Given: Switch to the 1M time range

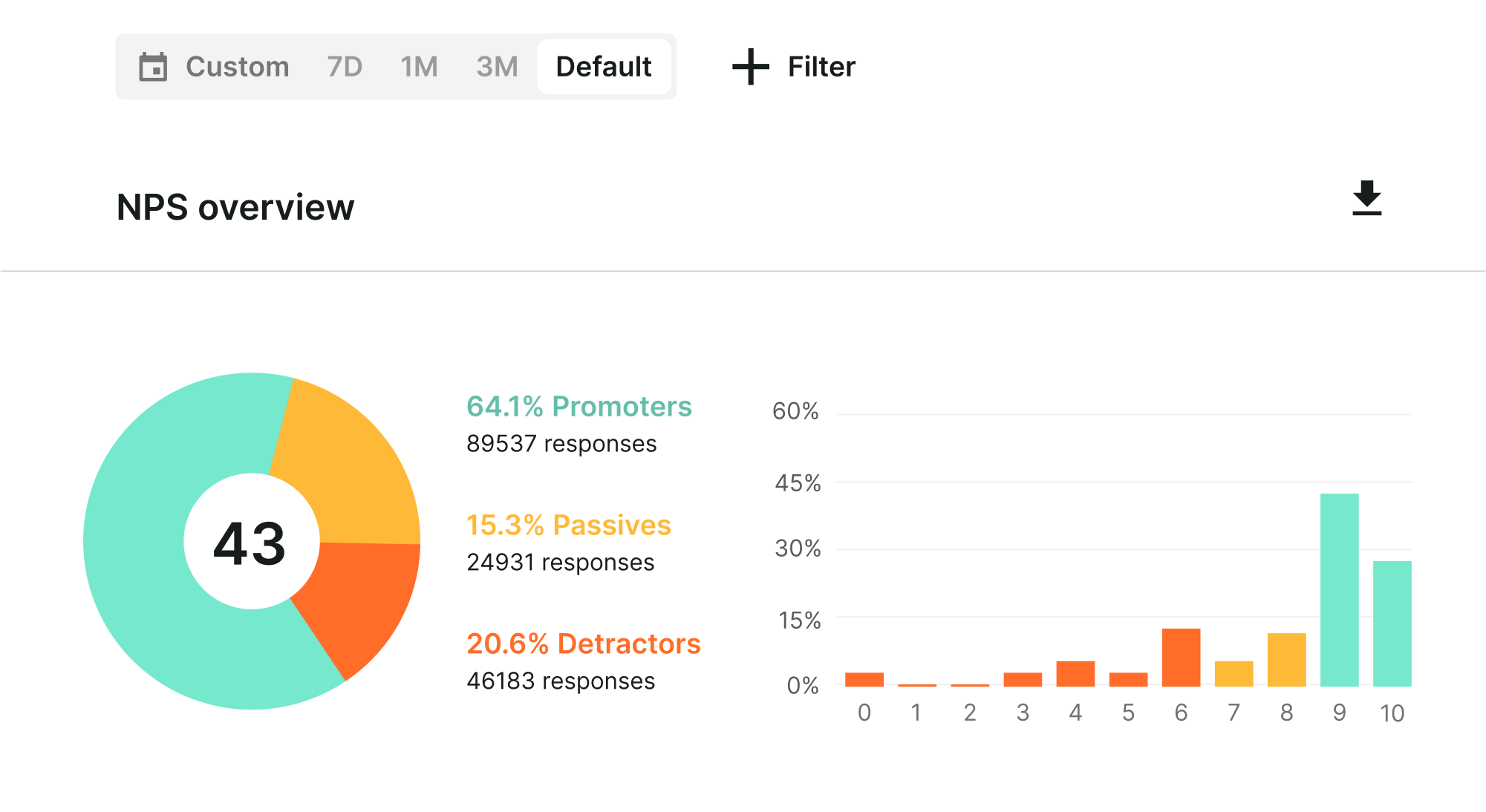Looking at the screenshot, I should click(x=419, y=67).
